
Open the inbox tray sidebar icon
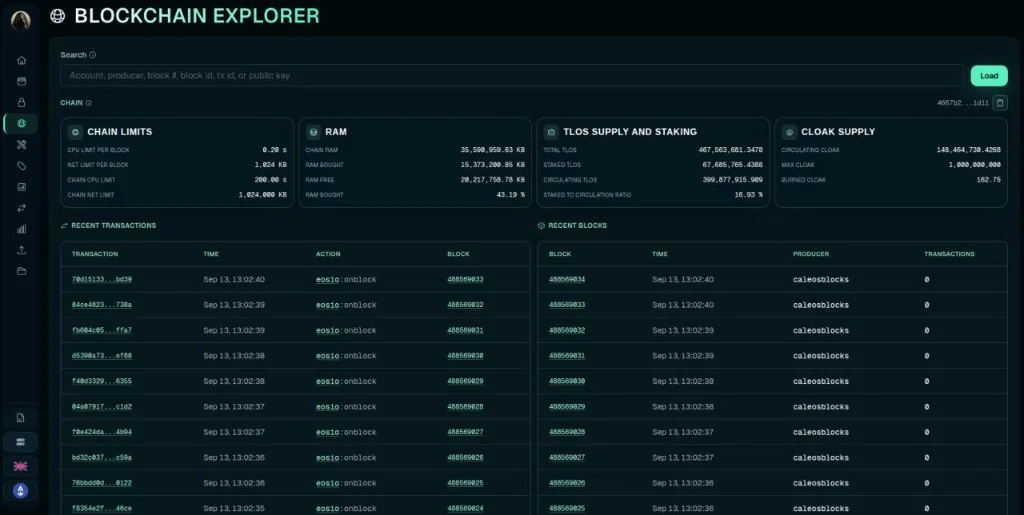[22, 82]
